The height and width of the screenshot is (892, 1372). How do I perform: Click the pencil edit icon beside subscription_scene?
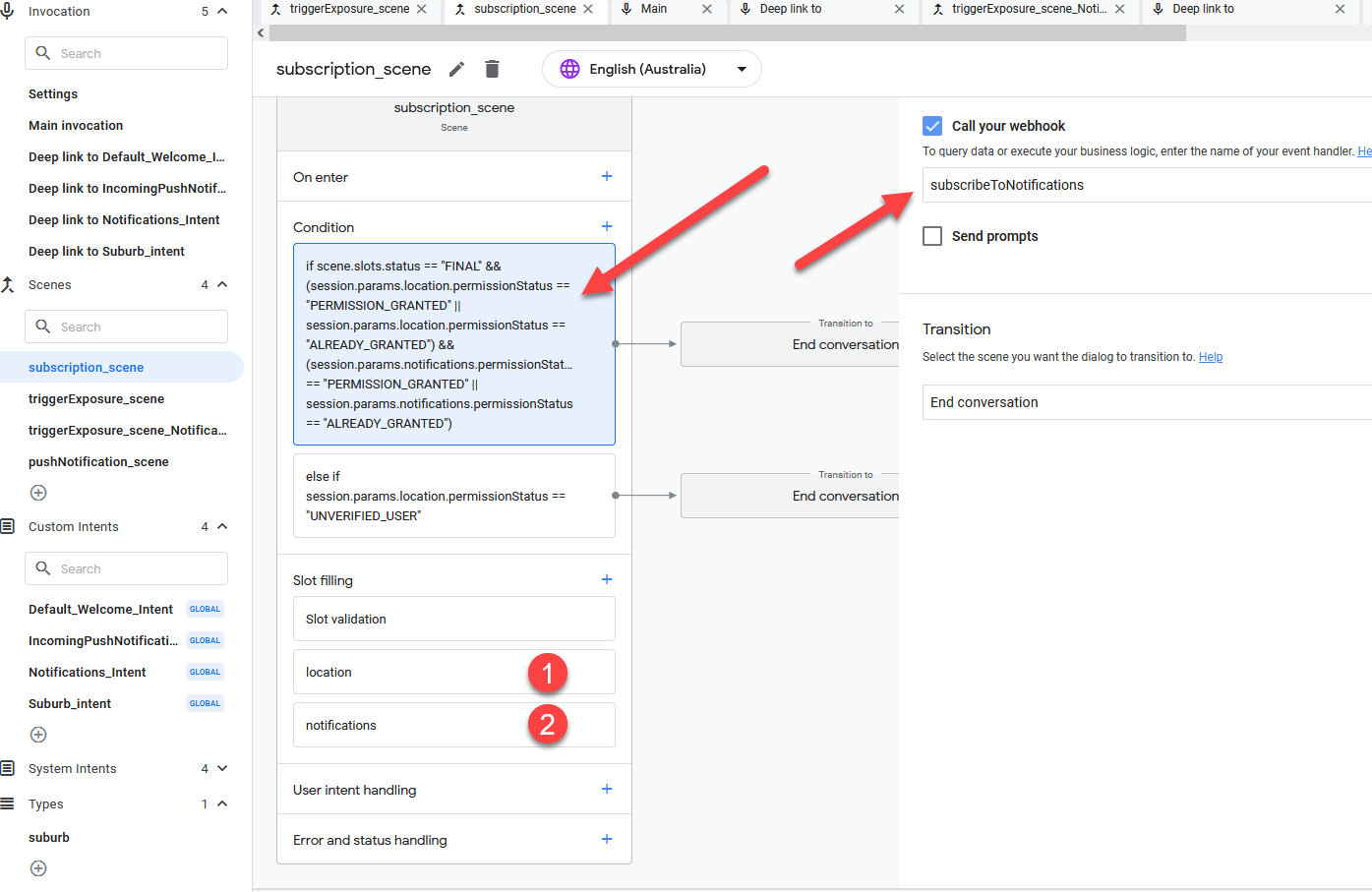click(x=456, y=69)
